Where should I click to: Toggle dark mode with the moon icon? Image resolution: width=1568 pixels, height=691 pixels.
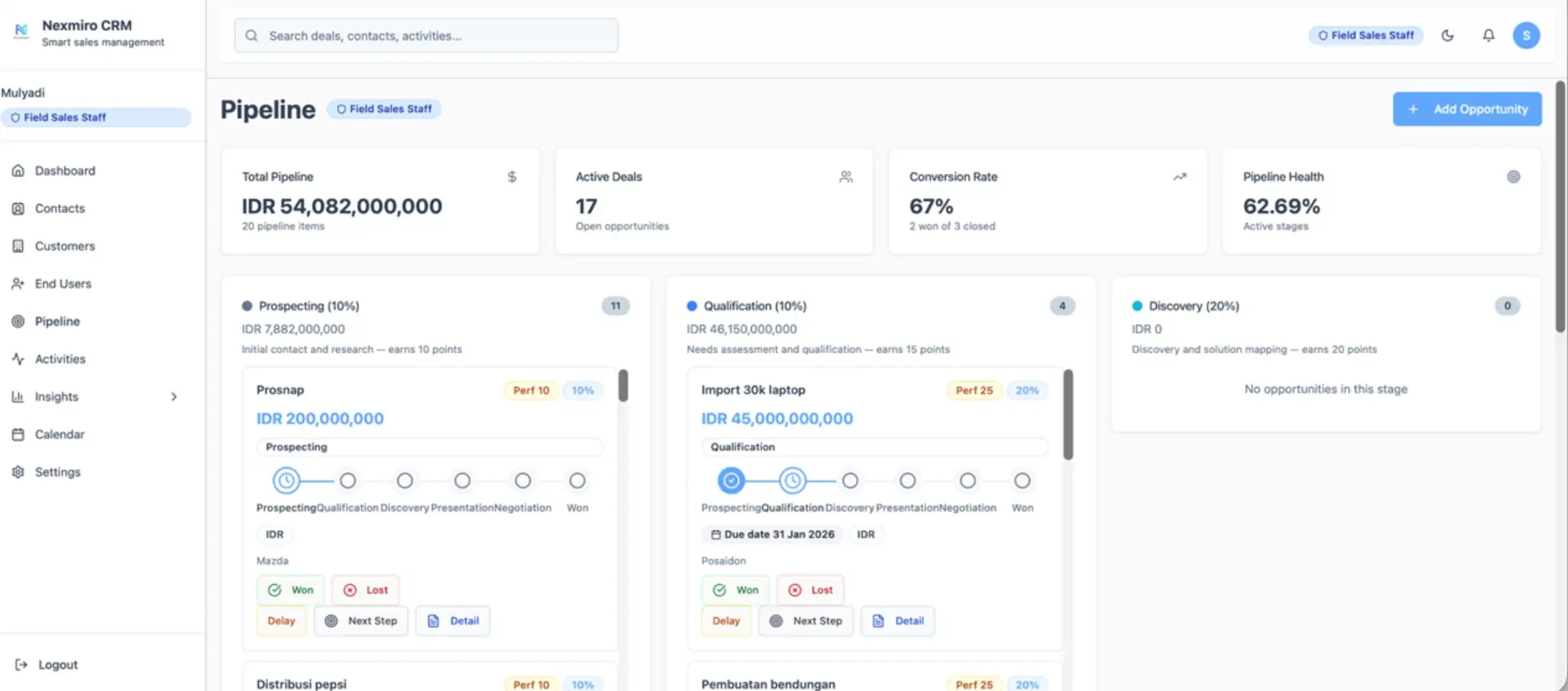pos(1448,35)
